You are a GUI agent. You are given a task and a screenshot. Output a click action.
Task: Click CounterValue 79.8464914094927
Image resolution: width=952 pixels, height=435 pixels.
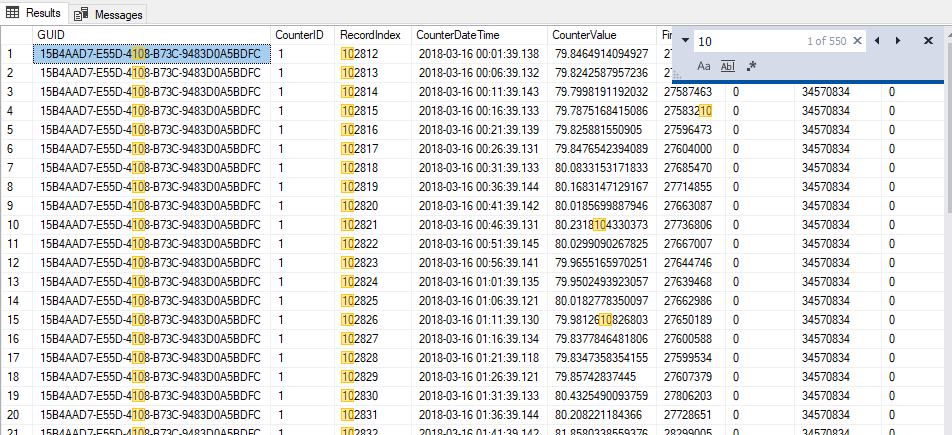tap(602, 54)
